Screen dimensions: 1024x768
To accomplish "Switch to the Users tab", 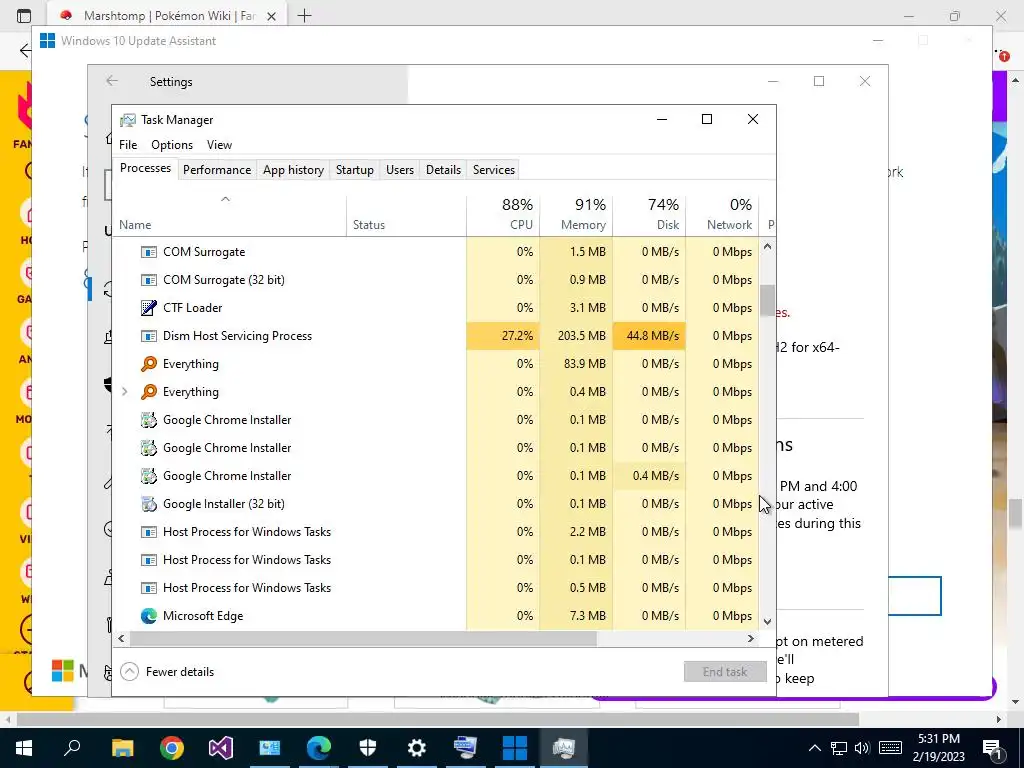I will click(400, 170).
